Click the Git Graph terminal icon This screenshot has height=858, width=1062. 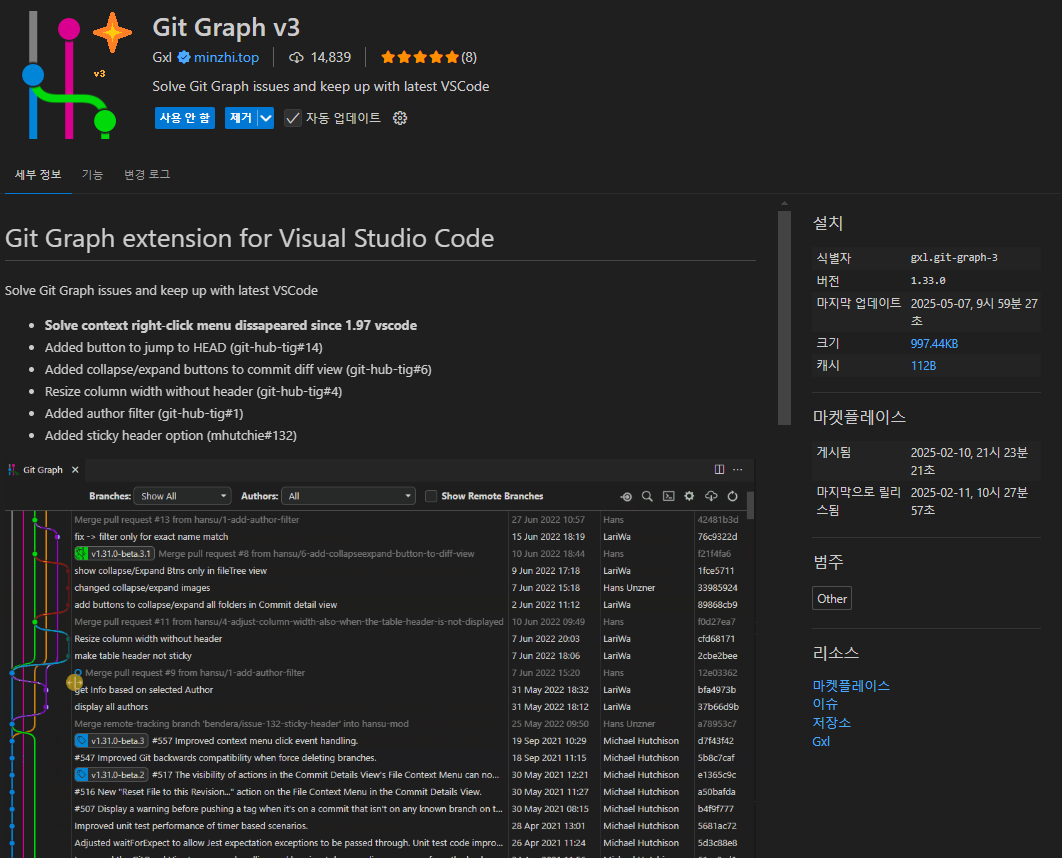(668, 496)
